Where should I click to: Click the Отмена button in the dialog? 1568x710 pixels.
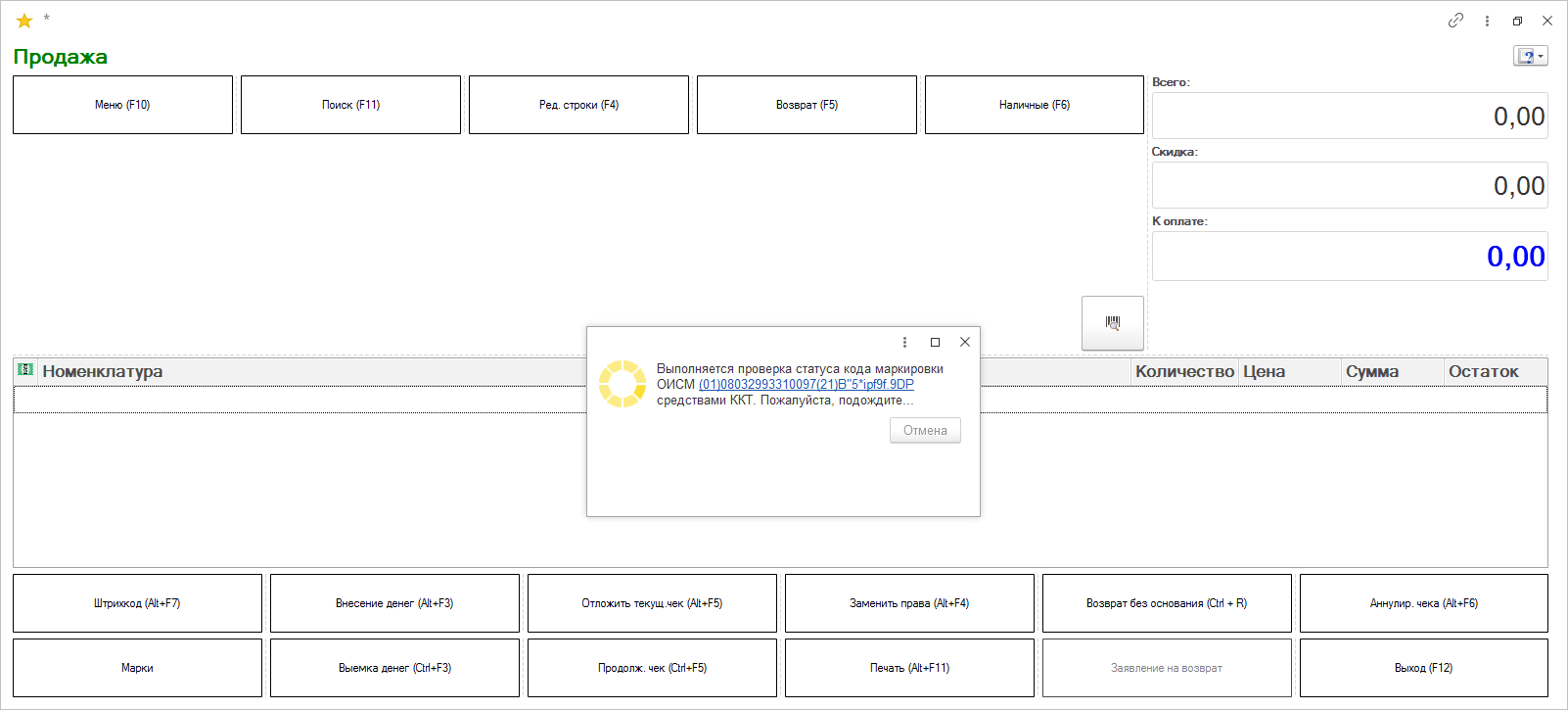(x=925, y=431)
